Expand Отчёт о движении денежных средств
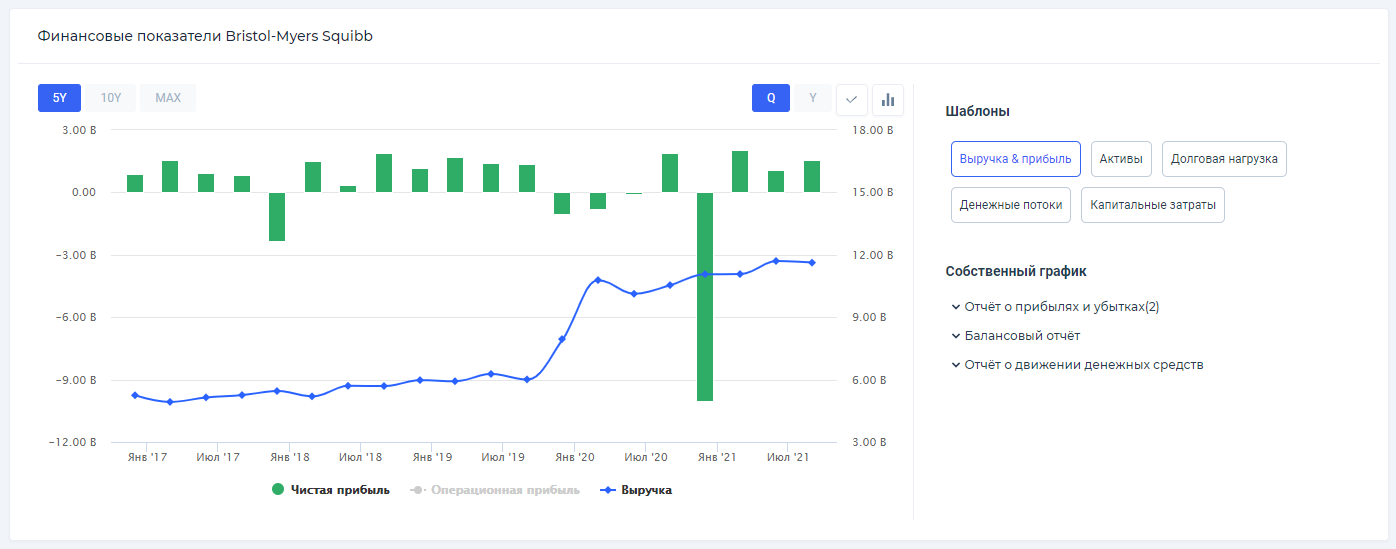Image resolution: width=1396 pixels, height=549 pixels. 1082,365
